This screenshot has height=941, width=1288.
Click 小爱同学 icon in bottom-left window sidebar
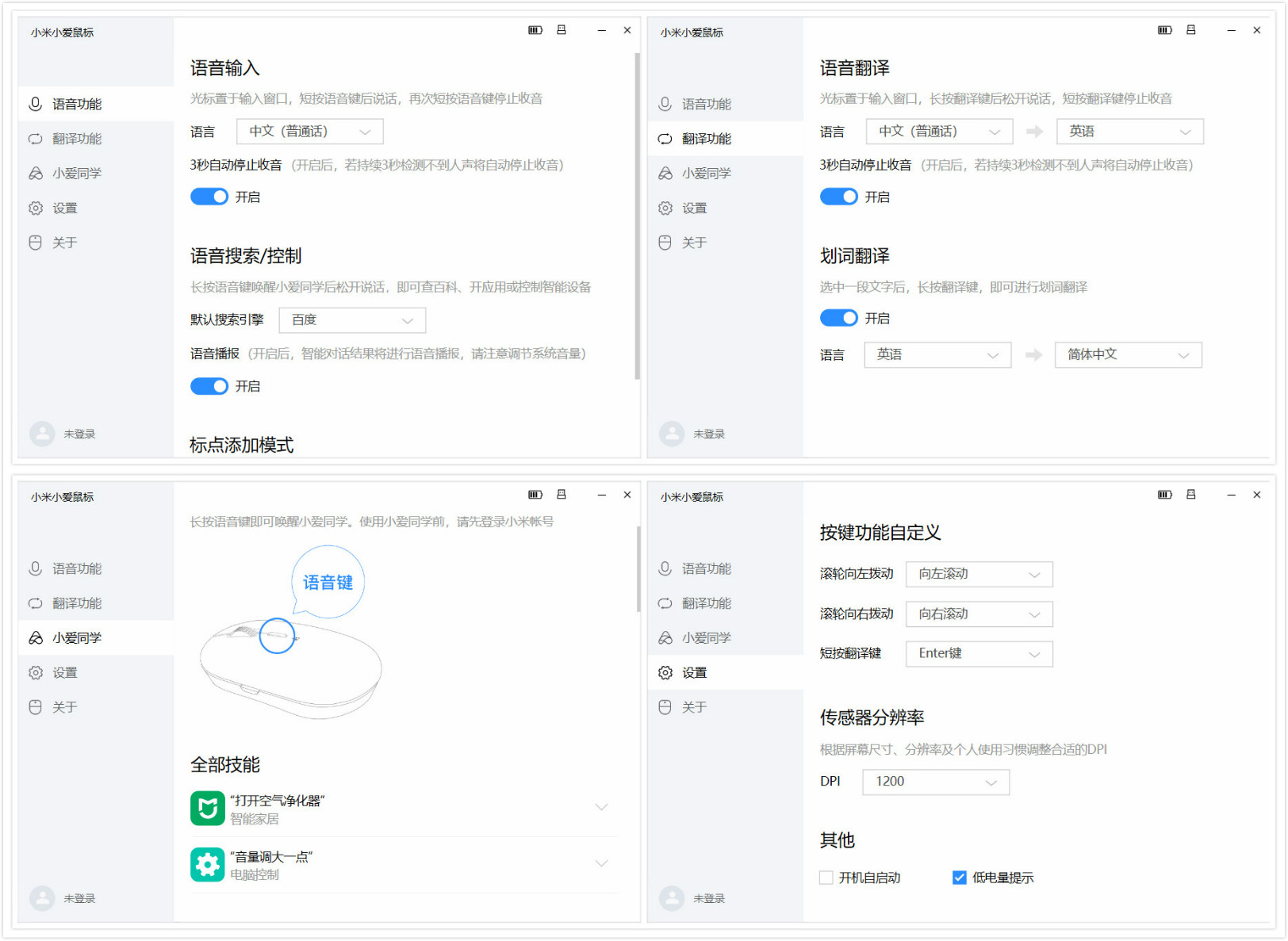36,637
